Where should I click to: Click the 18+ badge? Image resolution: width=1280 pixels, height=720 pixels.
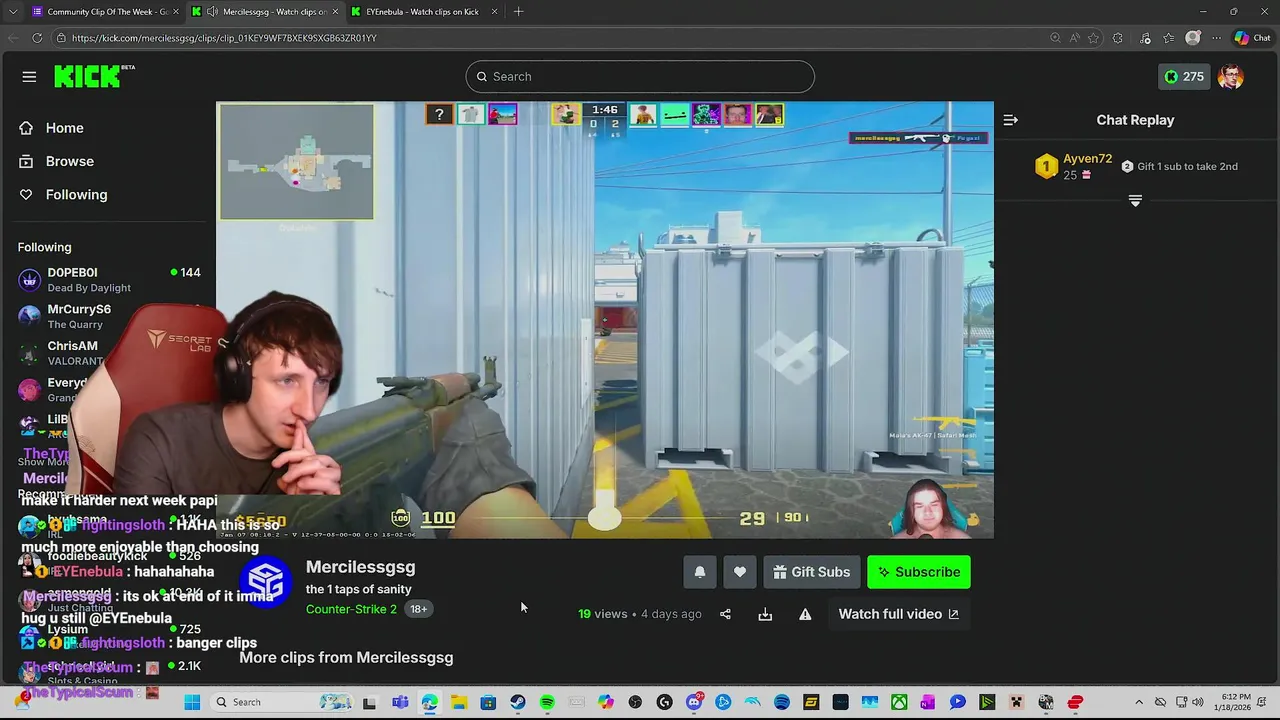click(x=418, y=609)
